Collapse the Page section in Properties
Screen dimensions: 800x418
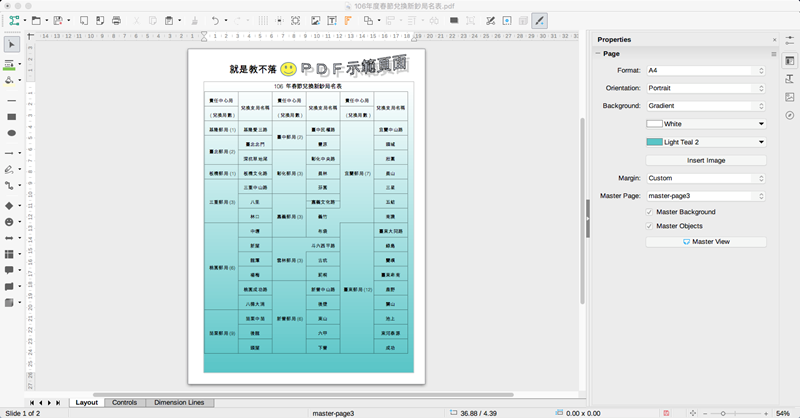pyautogui.click(x=598, y=53)
